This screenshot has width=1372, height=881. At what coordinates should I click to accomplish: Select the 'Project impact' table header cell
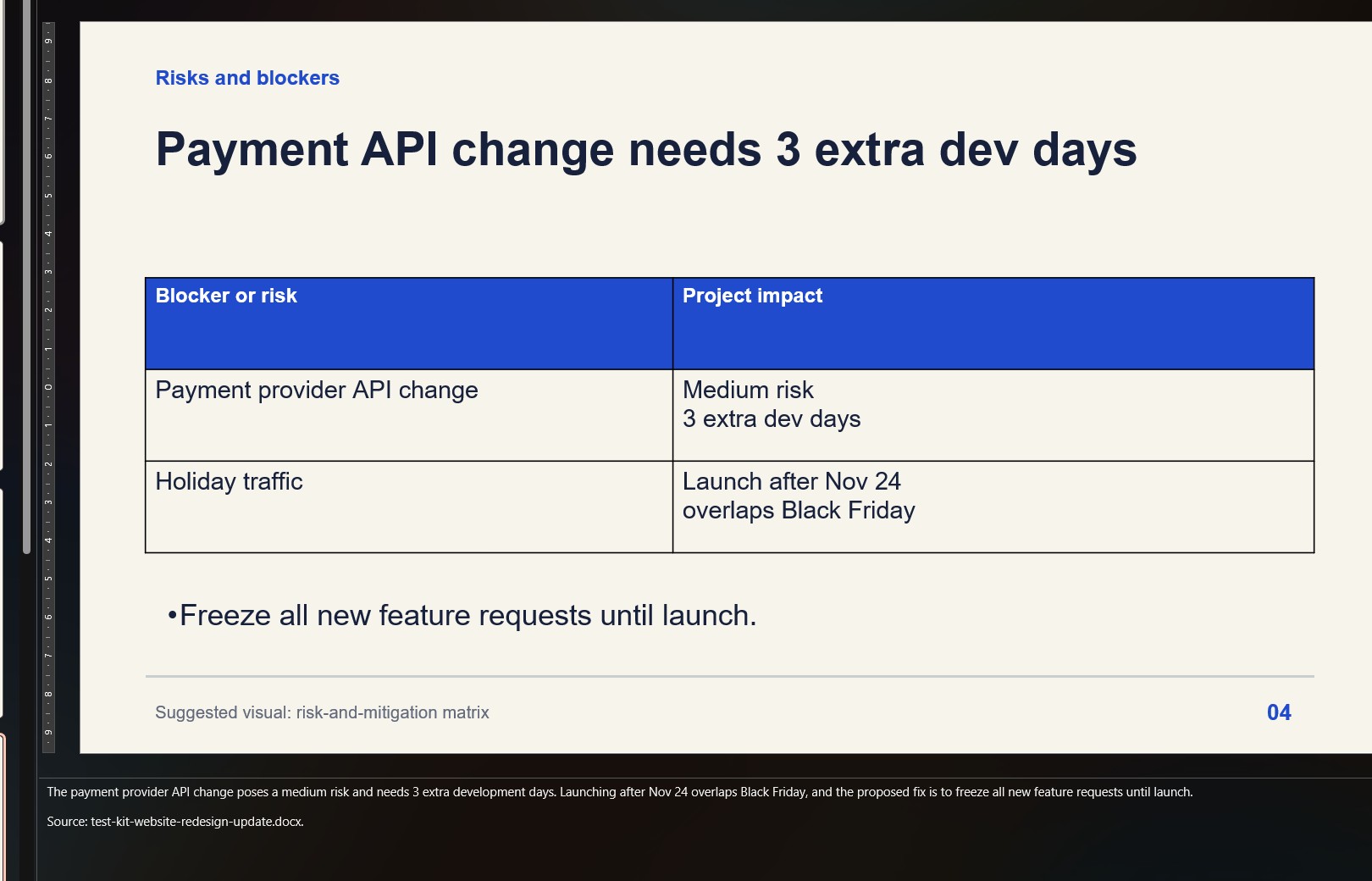(x=993, y=324)
